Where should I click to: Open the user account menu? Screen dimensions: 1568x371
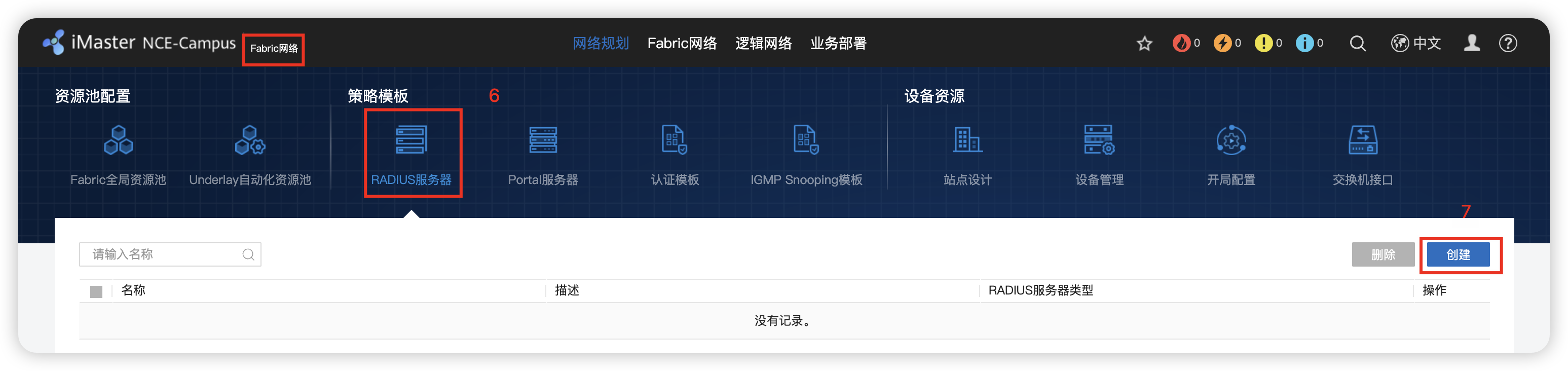coord(1472,43)
